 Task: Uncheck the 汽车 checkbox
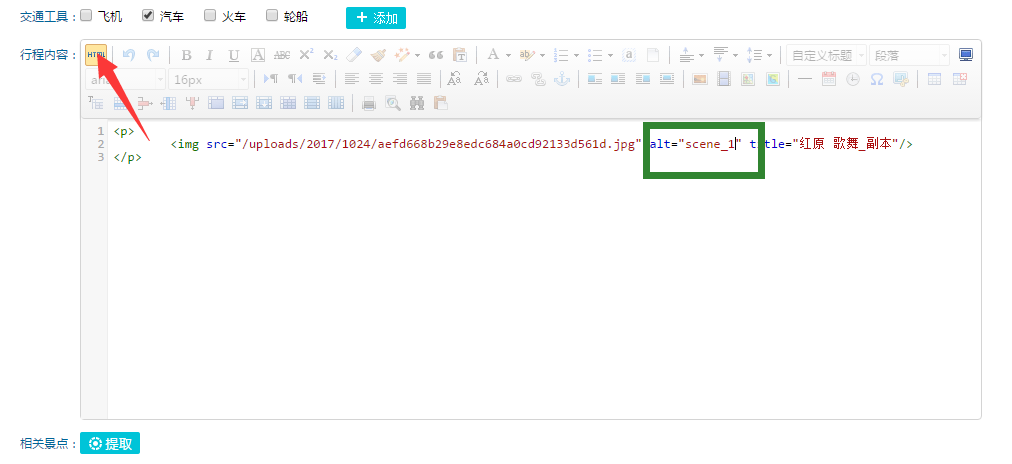click(148, 16)
